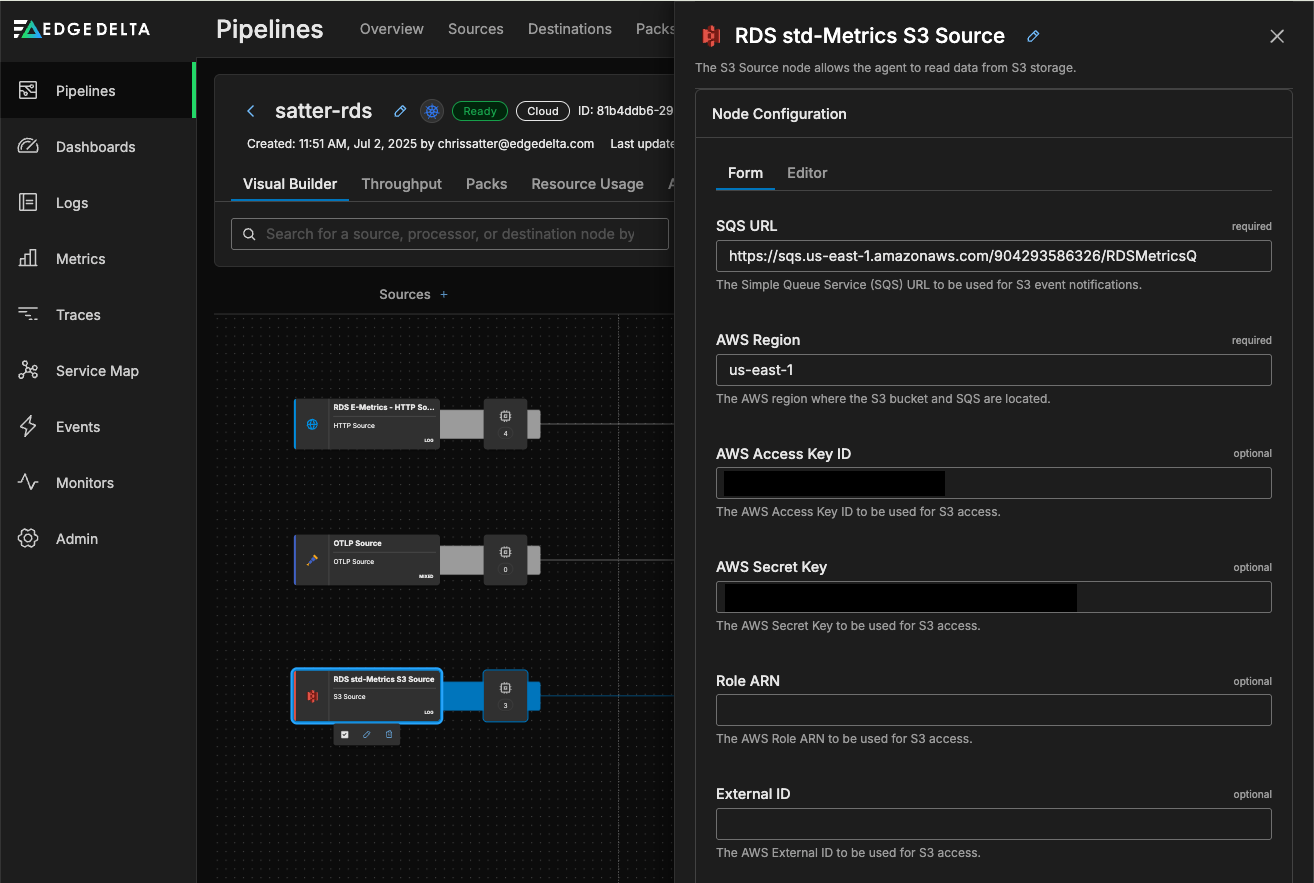Click into the Role ARN input field
Screen dimensions: 1314x883
click(x=993, y=710)
